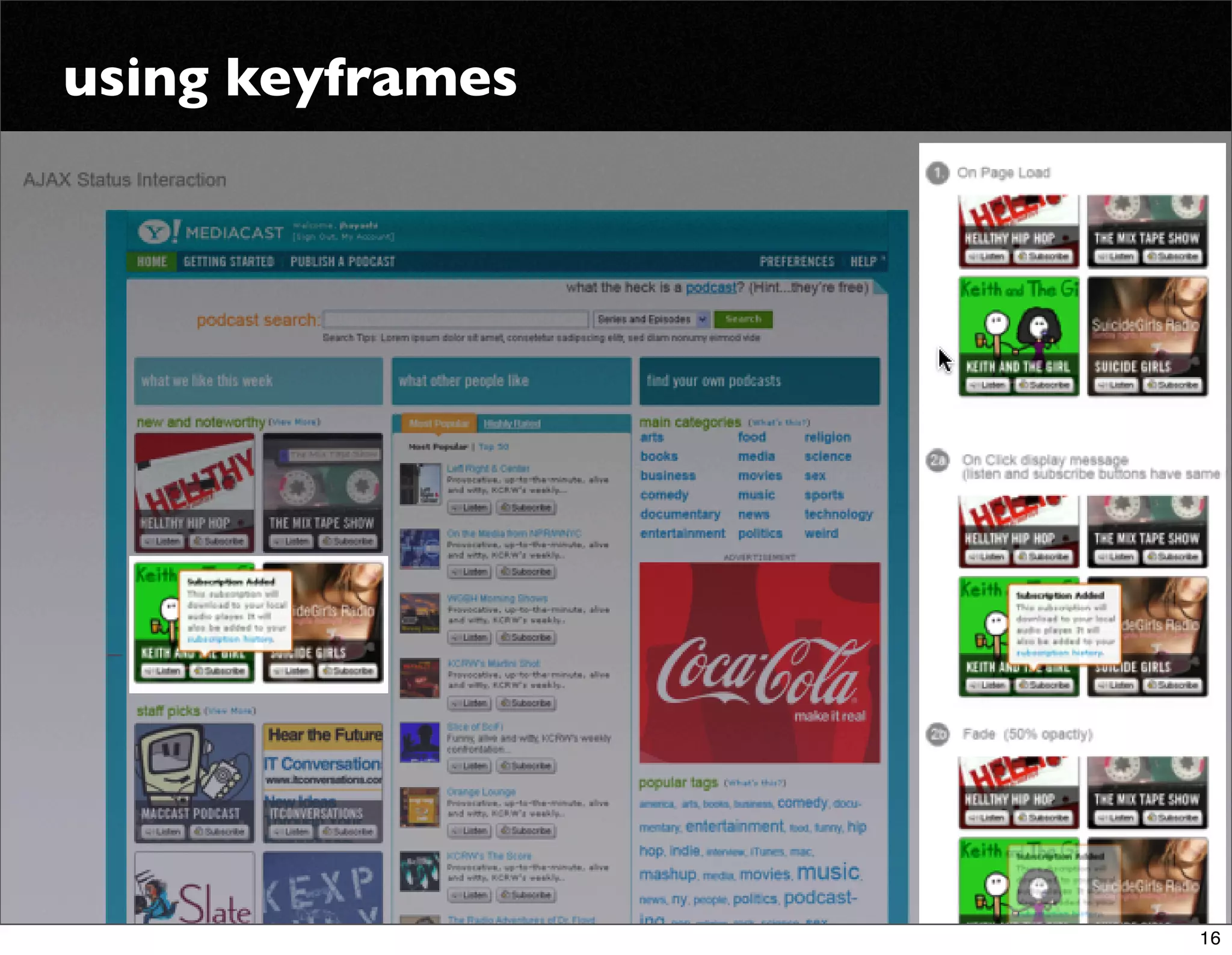Click Listen under The Mix Tape Show
1232x955 pixels.
click(291, 541)
